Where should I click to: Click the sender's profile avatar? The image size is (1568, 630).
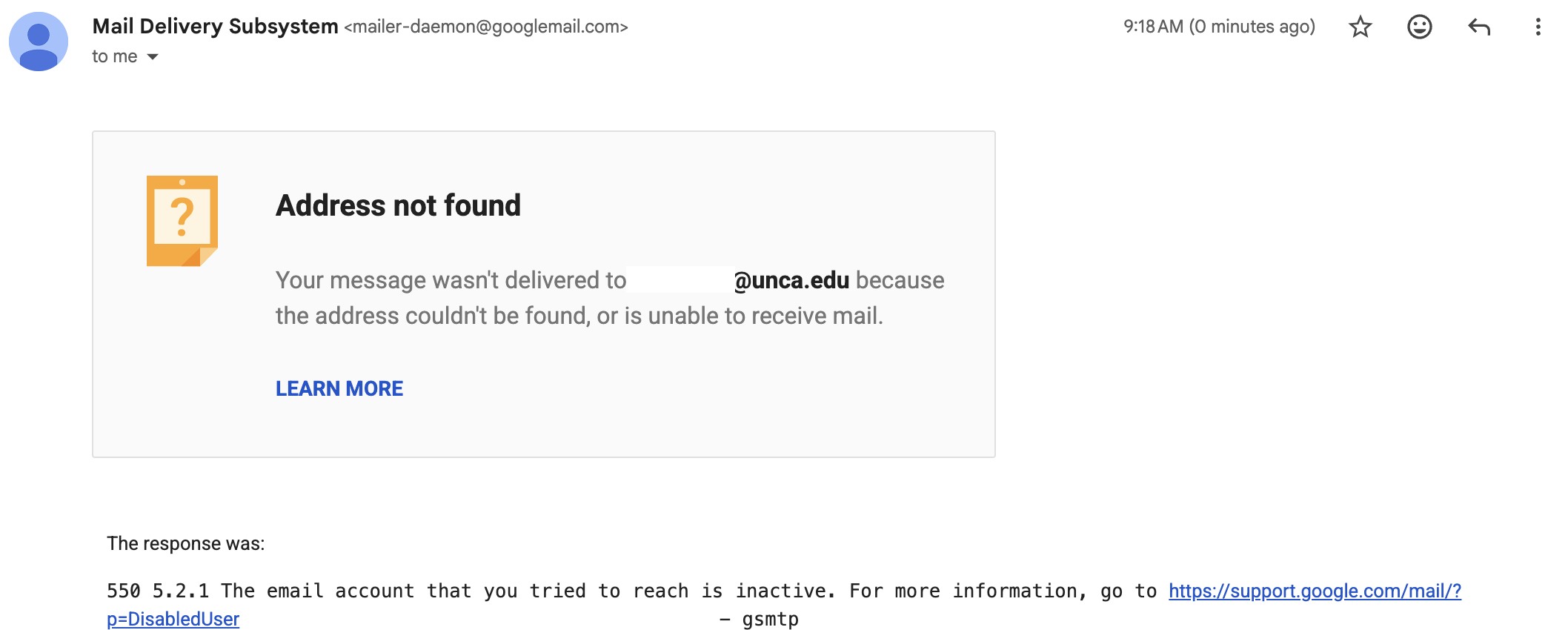(x=39, y=42)
